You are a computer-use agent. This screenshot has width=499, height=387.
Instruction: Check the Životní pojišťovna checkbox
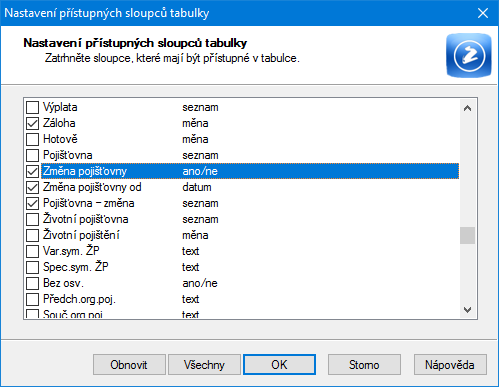click(32, 220)
